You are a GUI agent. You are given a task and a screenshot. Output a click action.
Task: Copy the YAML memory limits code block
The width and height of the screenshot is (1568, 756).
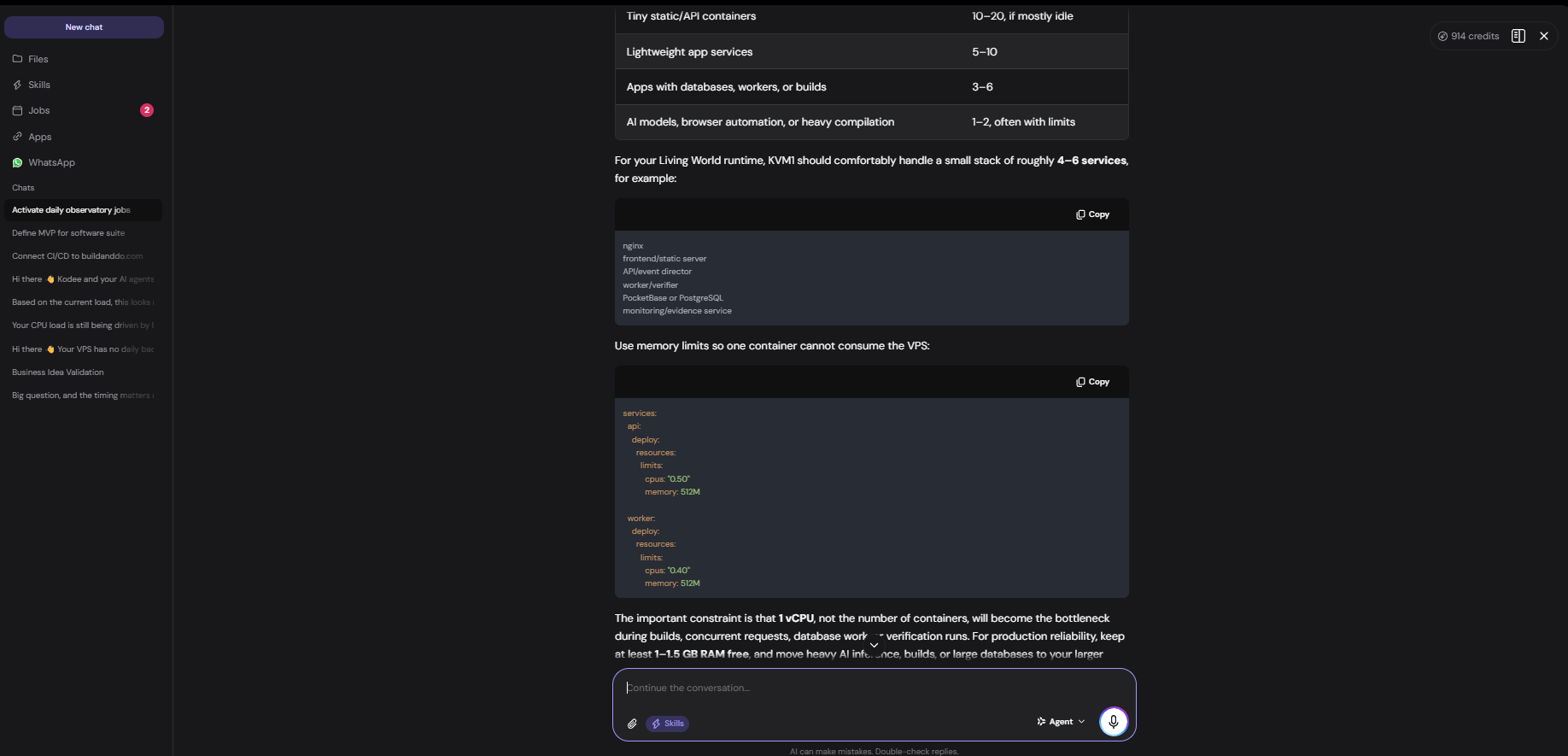1092,382
